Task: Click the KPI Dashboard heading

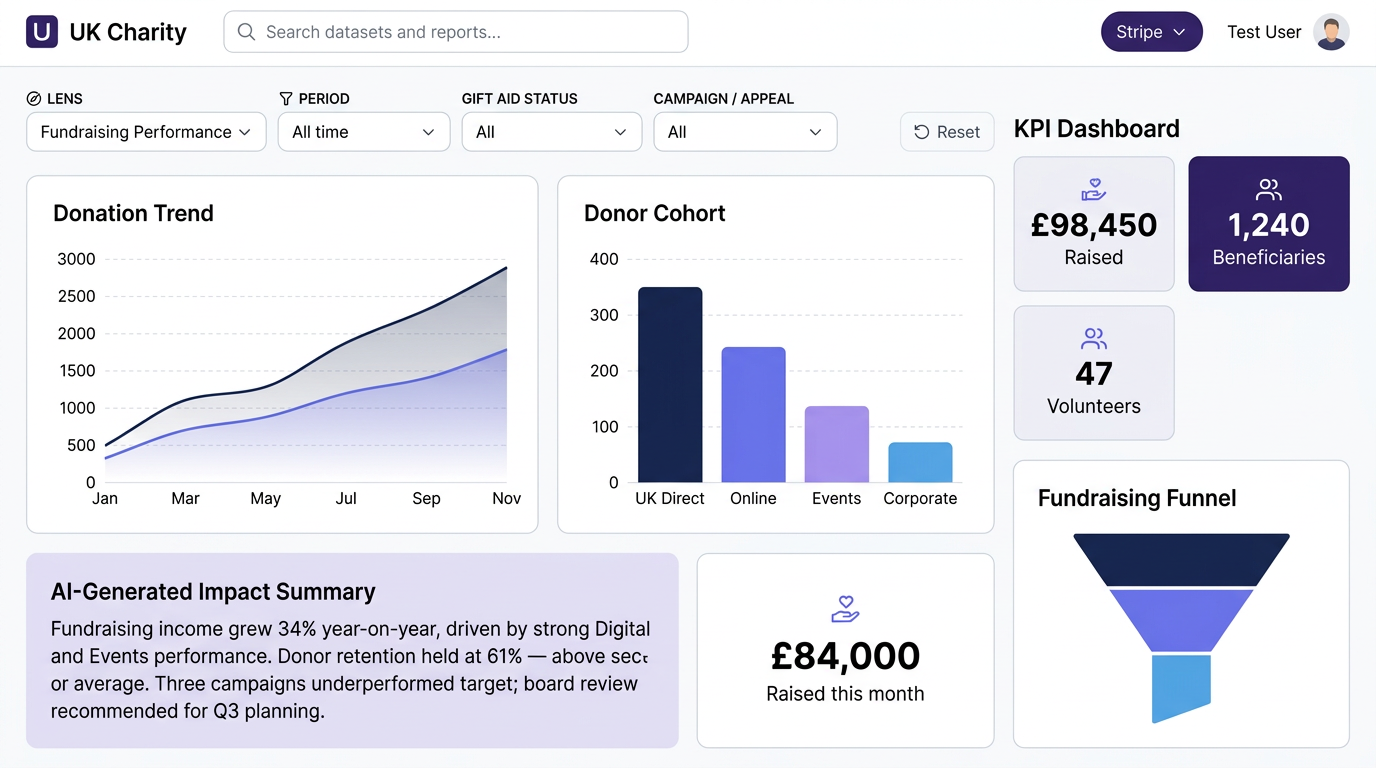Action: tap(1097, 129)
